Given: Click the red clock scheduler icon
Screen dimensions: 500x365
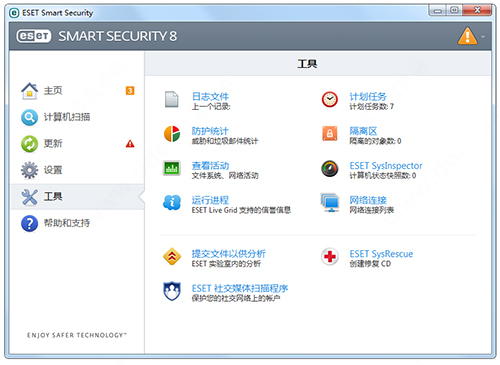Looking at the screenshot, I should click(329, 99).
